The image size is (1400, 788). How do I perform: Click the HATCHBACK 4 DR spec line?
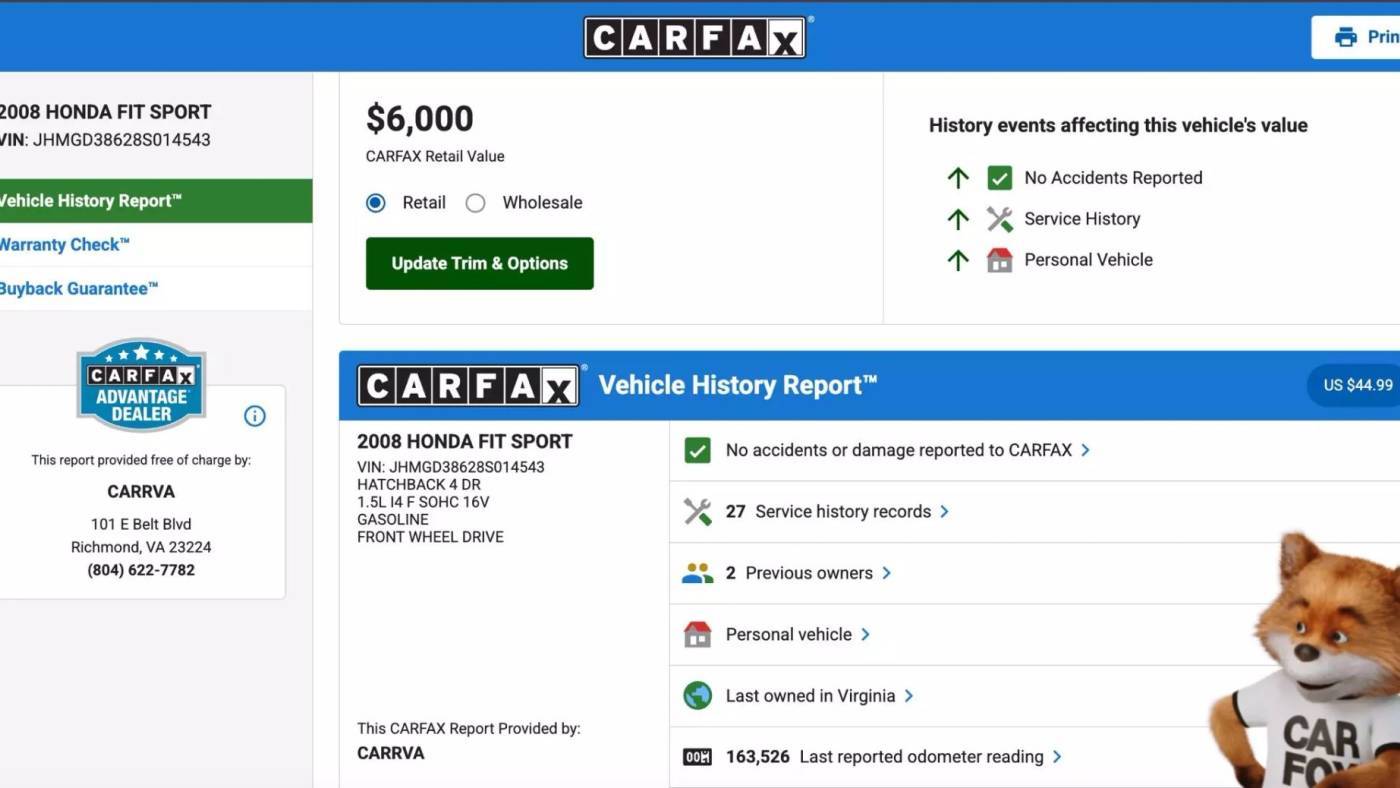[x=419, y=485]
